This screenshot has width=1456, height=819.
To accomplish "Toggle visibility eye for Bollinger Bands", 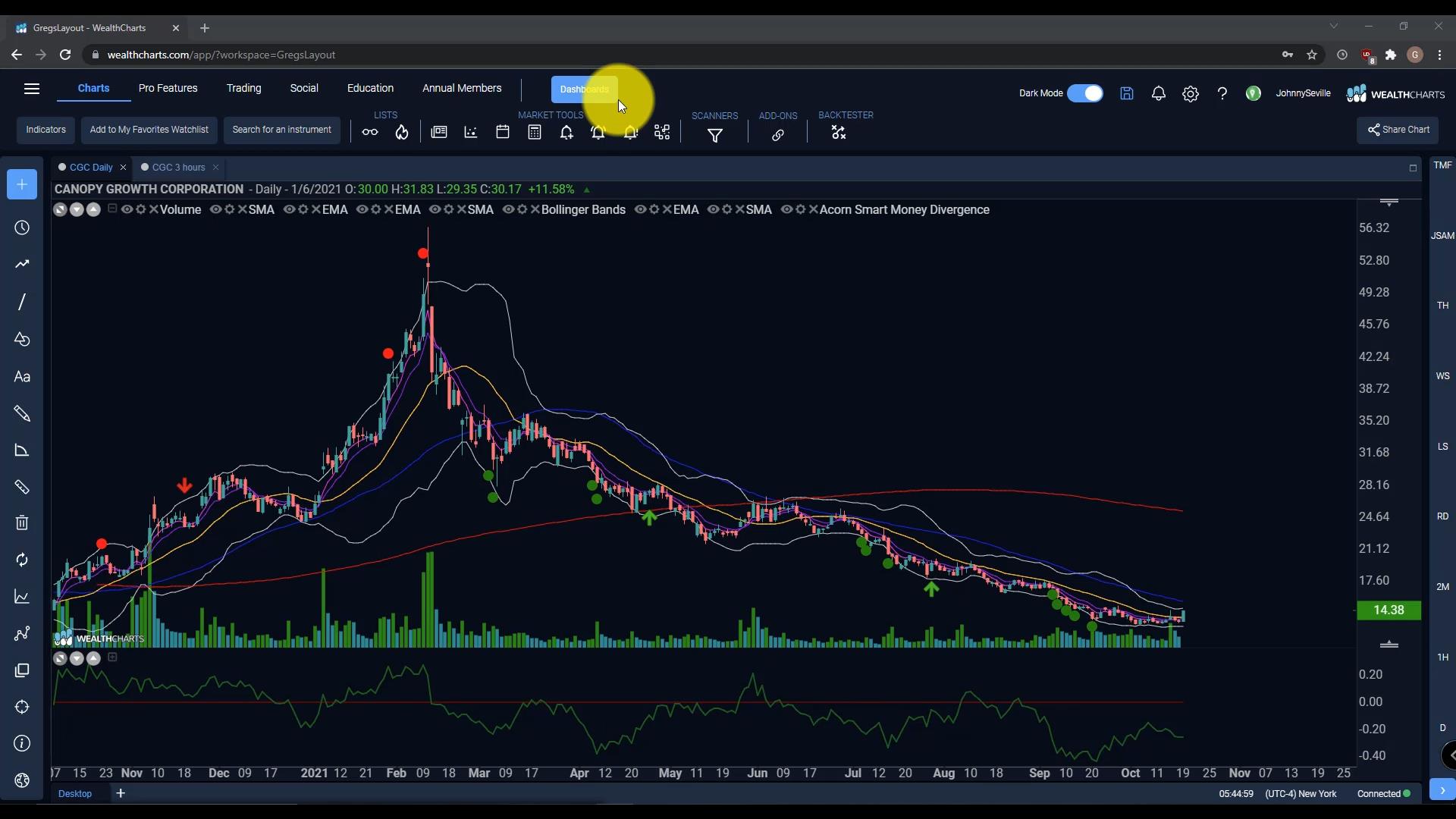I will [508, 209].
